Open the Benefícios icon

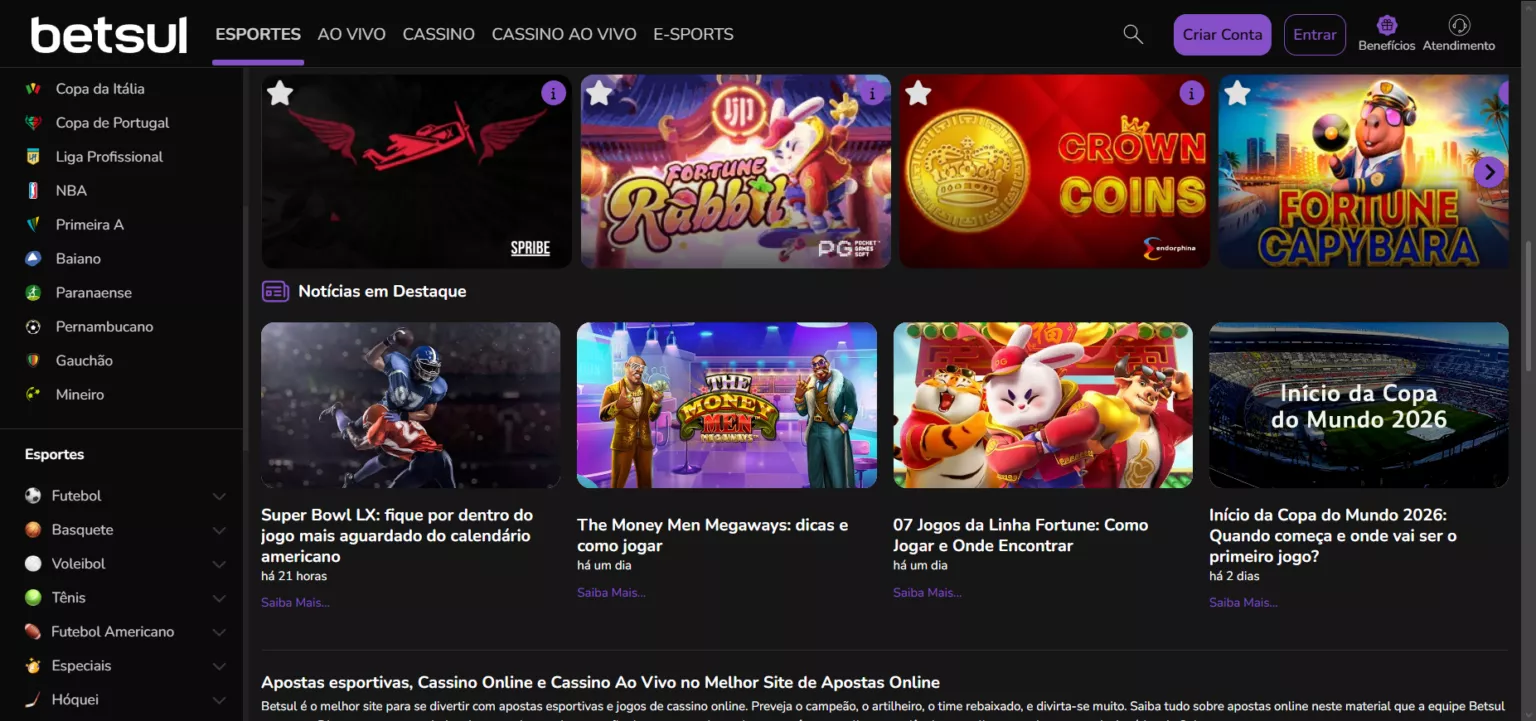click(1386, 26)
